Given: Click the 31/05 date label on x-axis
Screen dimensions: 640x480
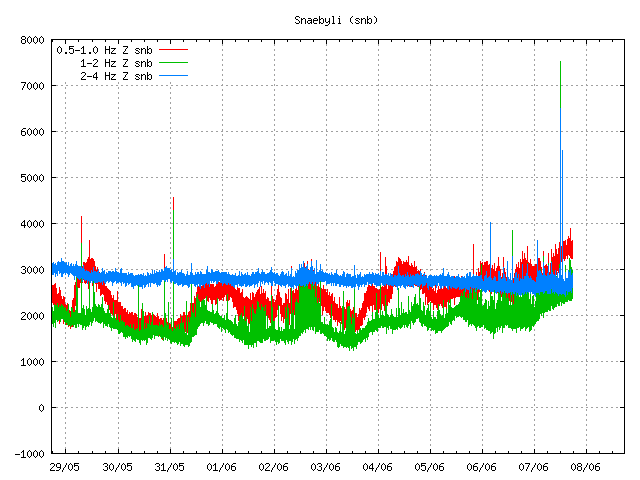Looking at the screenshot, I should point(170,467).
